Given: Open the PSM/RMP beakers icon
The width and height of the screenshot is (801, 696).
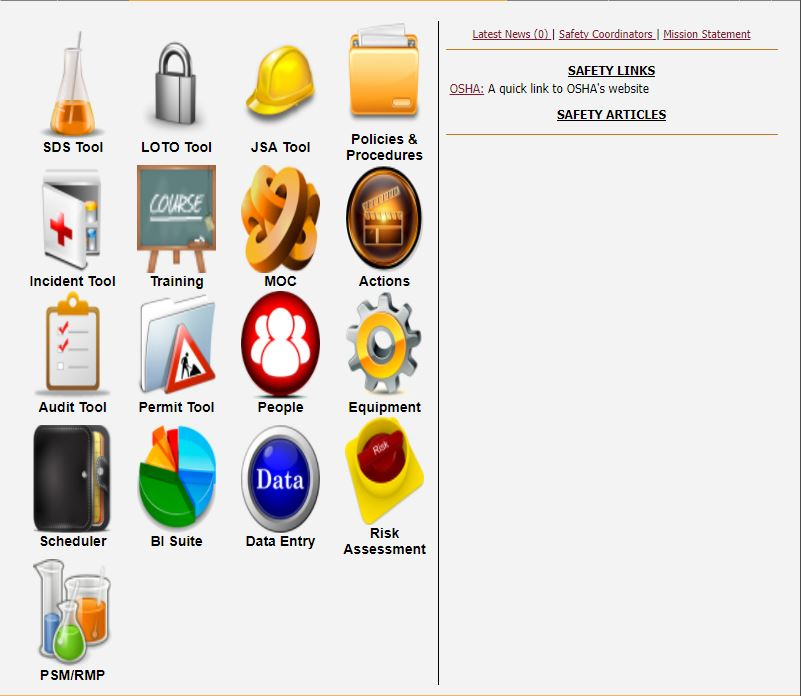Looking at the screenshot, I should 72,611.
